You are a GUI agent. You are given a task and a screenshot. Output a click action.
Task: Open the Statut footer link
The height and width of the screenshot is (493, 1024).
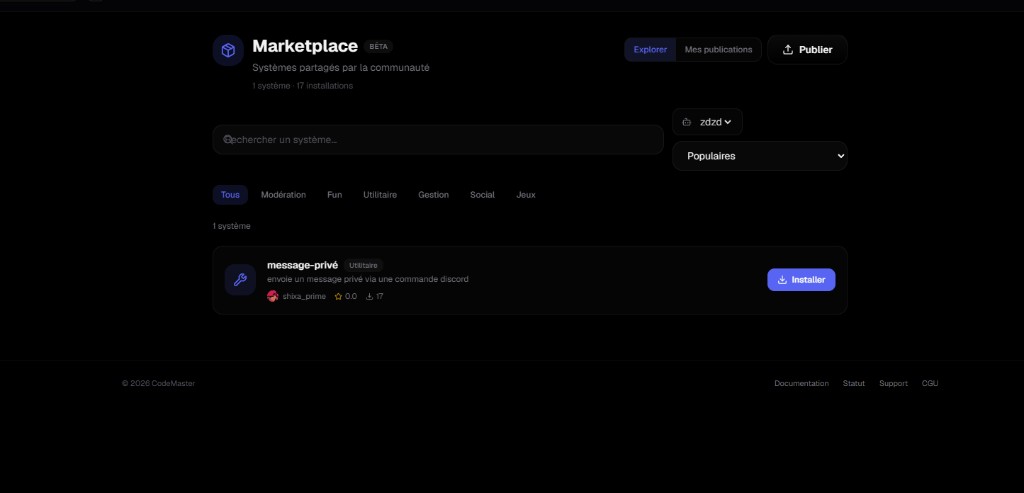854,383
